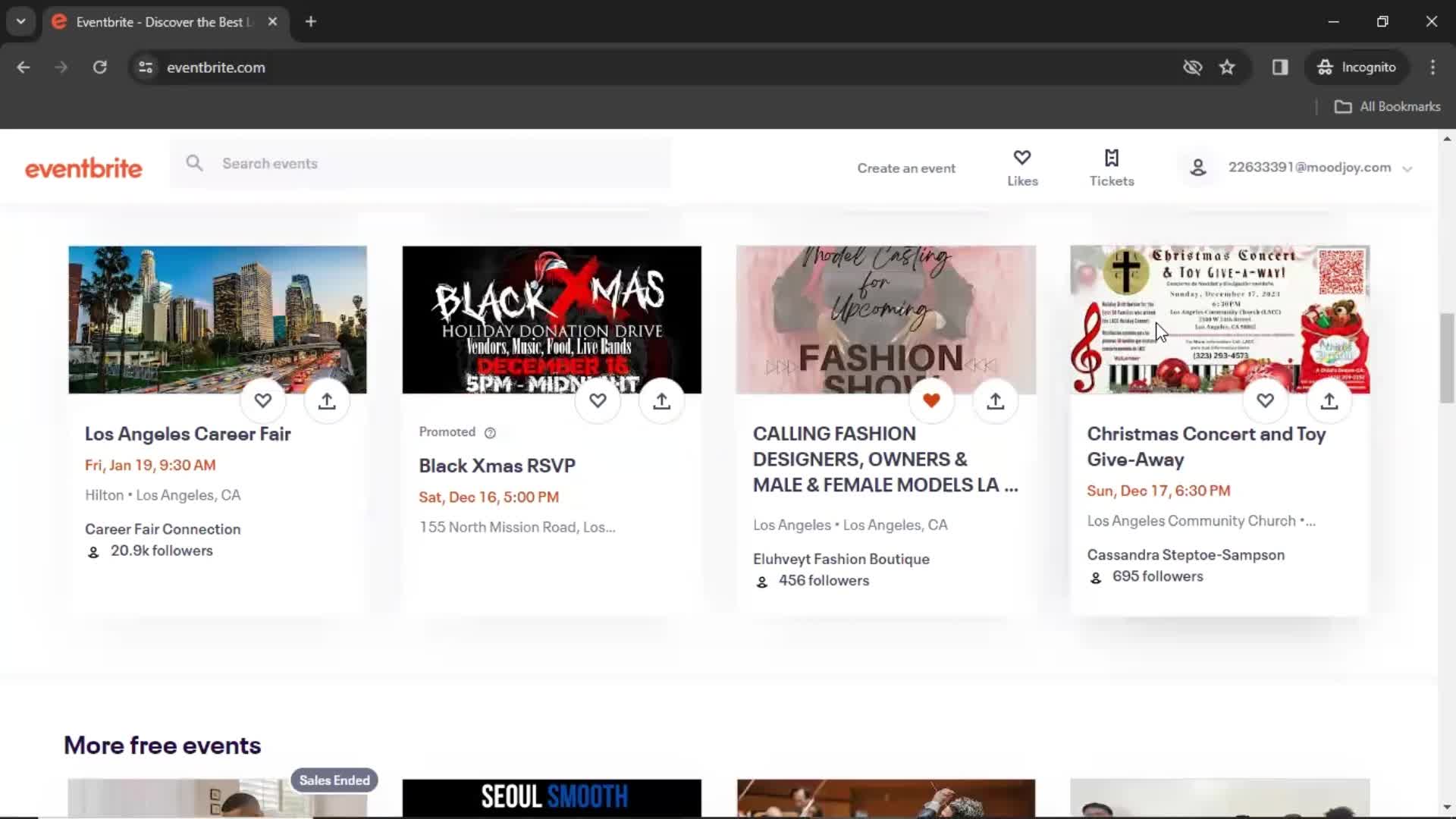Click the scrollbar down arrow
The image size is (1456, 819).
coord(1447,808)
